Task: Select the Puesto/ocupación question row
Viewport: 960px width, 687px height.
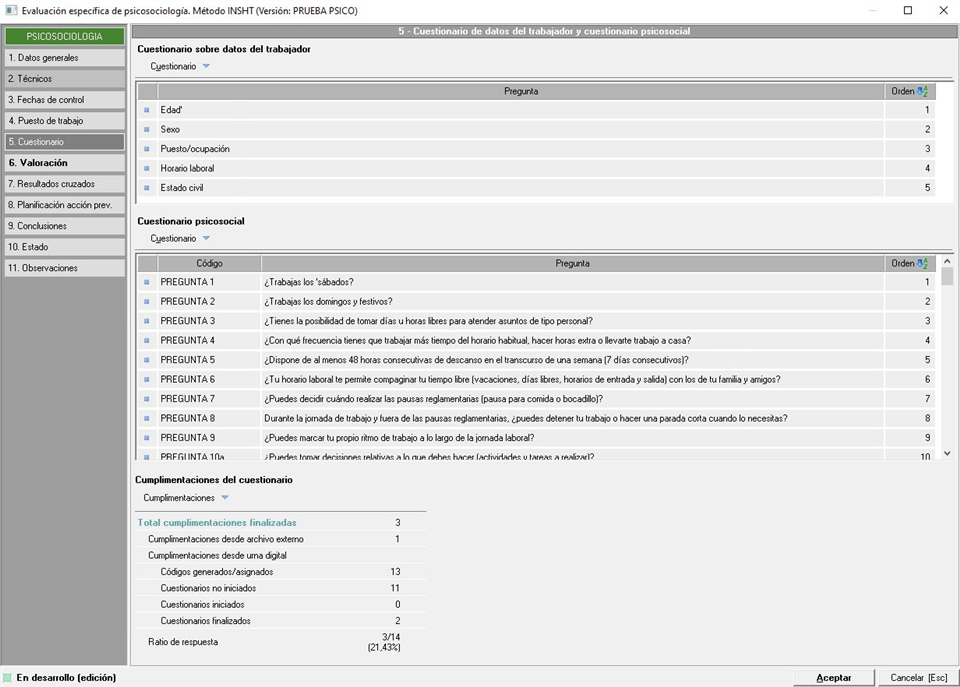Action: (520, 149)
